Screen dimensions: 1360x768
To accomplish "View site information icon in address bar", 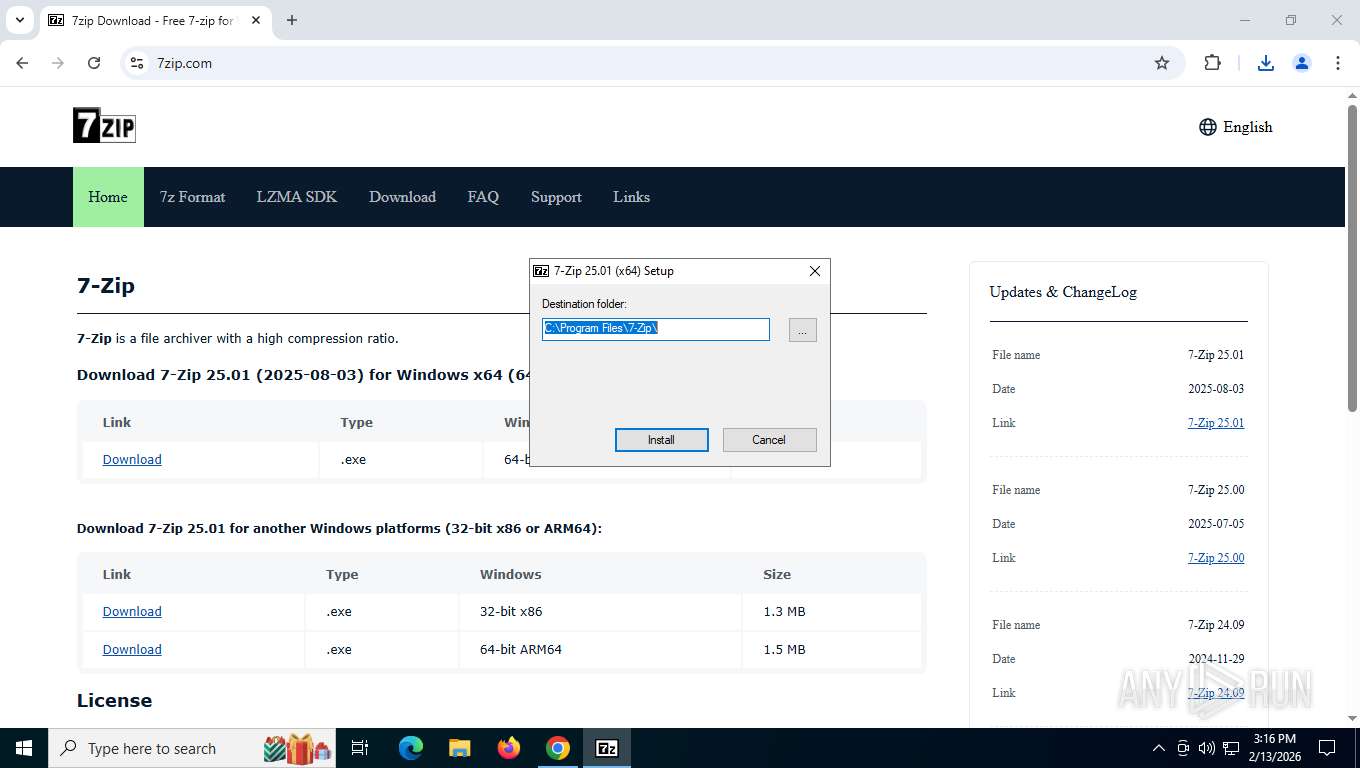I will pyautogui.click(x=137, y=63).
